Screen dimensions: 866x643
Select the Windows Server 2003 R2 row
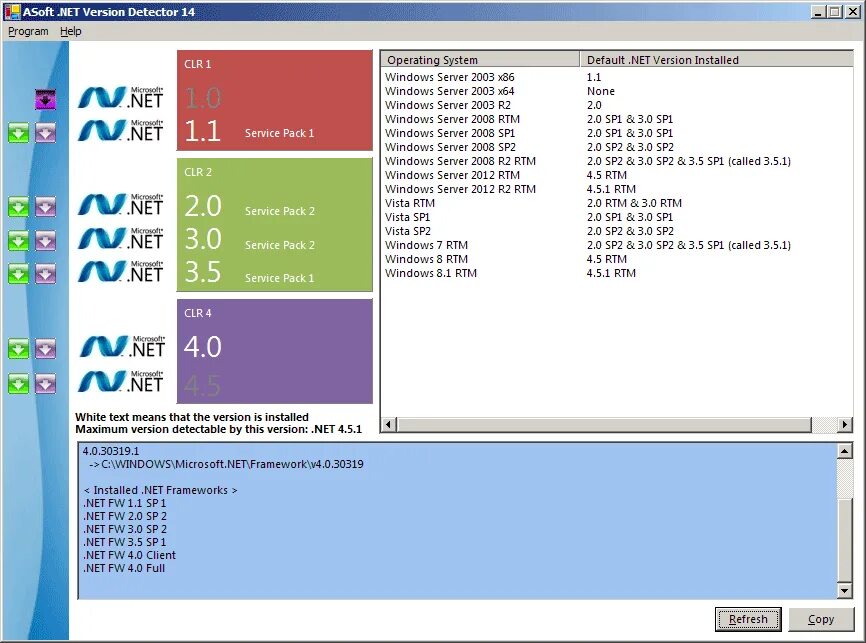click(616, 105)
